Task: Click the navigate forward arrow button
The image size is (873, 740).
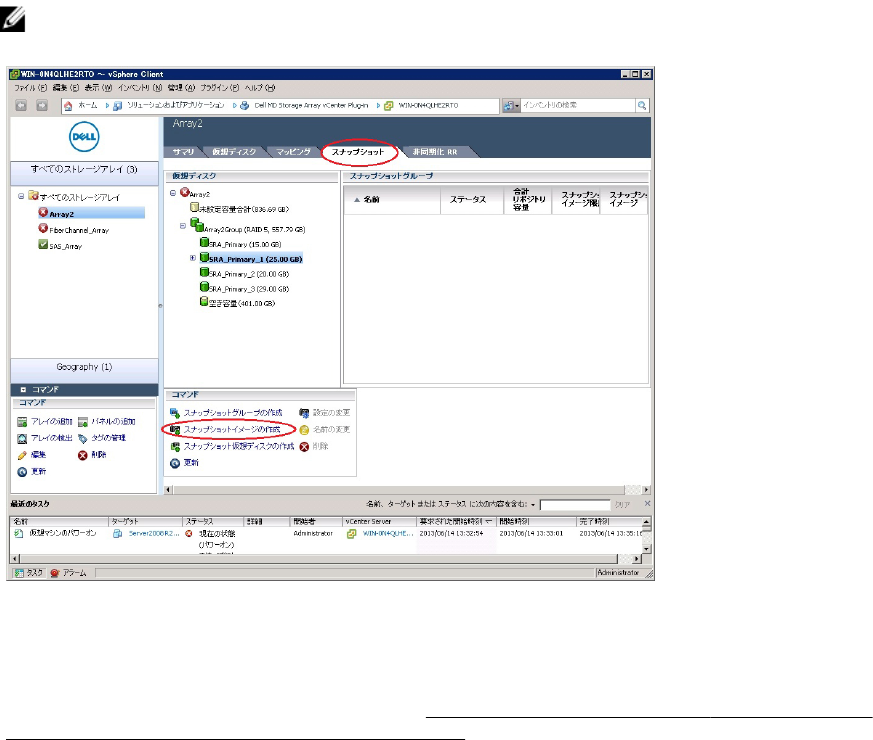Action: pyautogui.click(x=42, y=105)
